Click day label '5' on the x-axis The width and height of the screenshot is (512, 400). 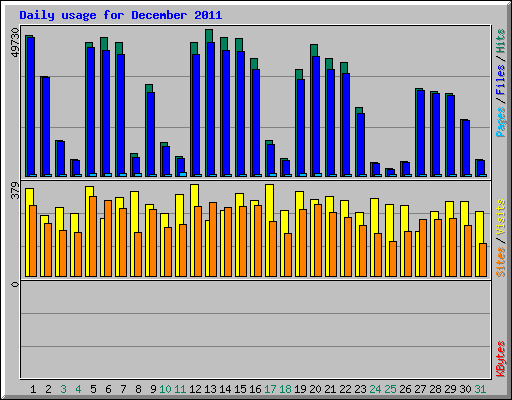pos(93,389)
